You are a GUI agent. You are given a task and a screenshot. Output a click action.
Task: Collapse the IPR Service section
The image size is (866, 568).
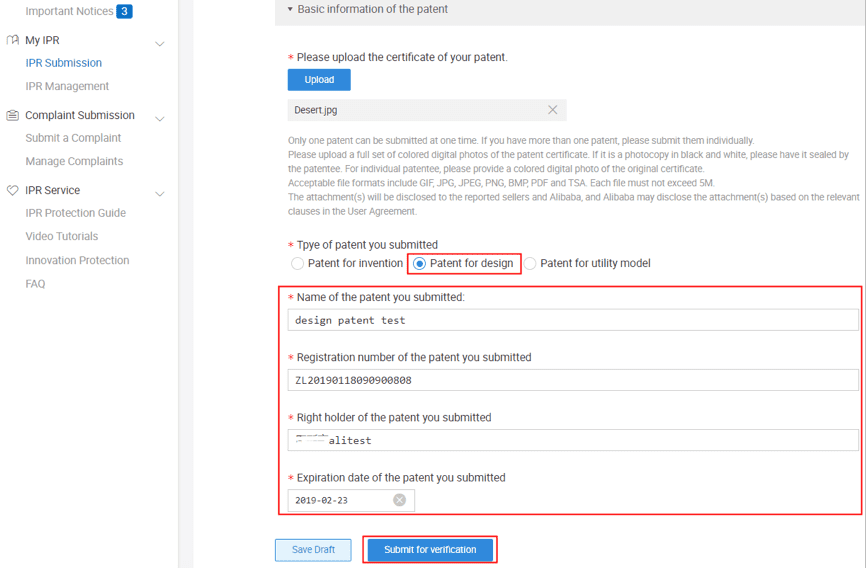pyautogui.click(x=160, y=194)
